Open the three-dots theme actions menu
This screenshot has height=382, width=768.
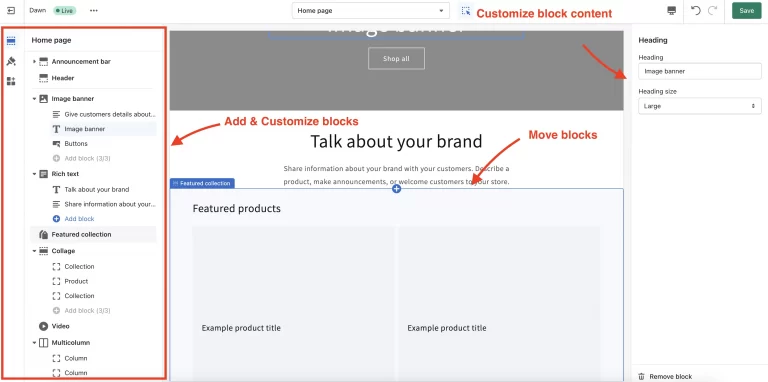pos(94,10)
